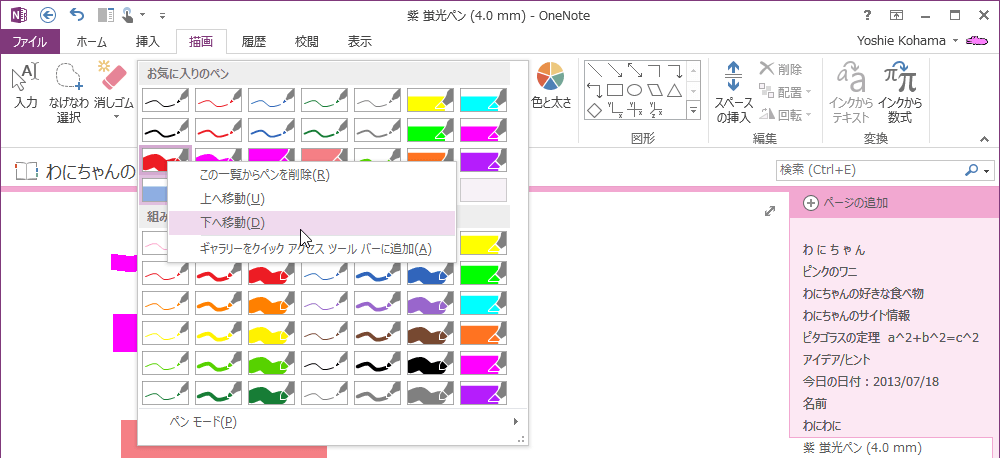Pick the rectangle shape
1000x458 pixels.
(x=614, y=89)
